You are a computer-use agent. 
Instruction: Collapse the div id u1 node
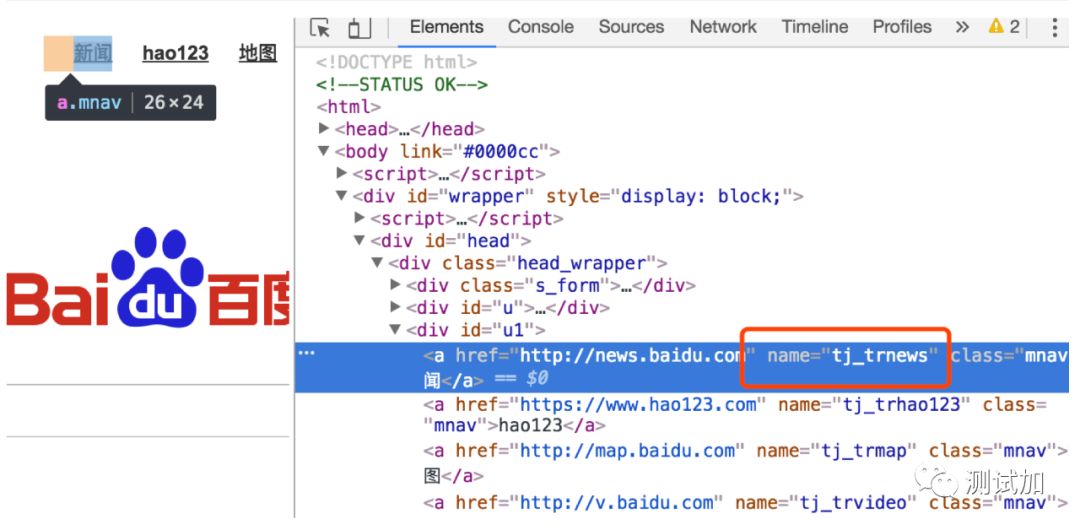(x=395, y=329)
